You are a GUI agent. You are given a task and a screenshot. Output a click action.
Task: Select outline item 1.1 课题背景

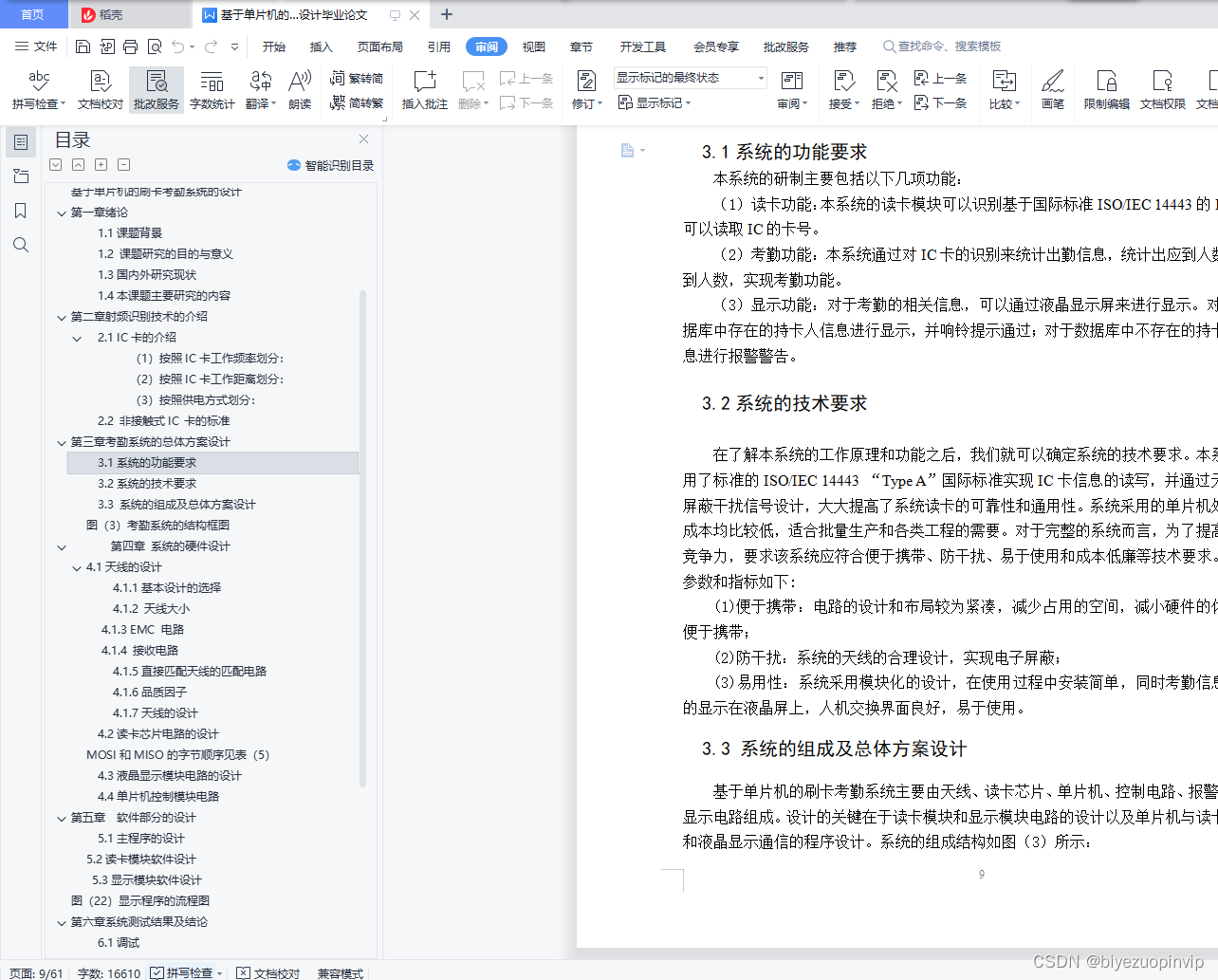(130, 233)
